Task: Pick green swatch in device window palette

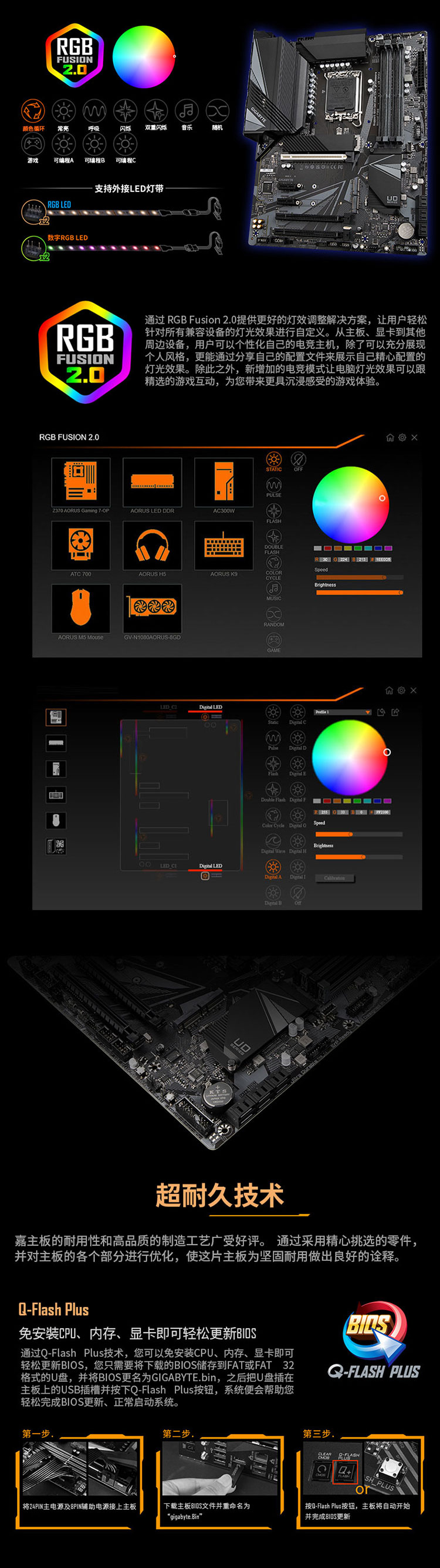Action: click(x=358, y=549)
